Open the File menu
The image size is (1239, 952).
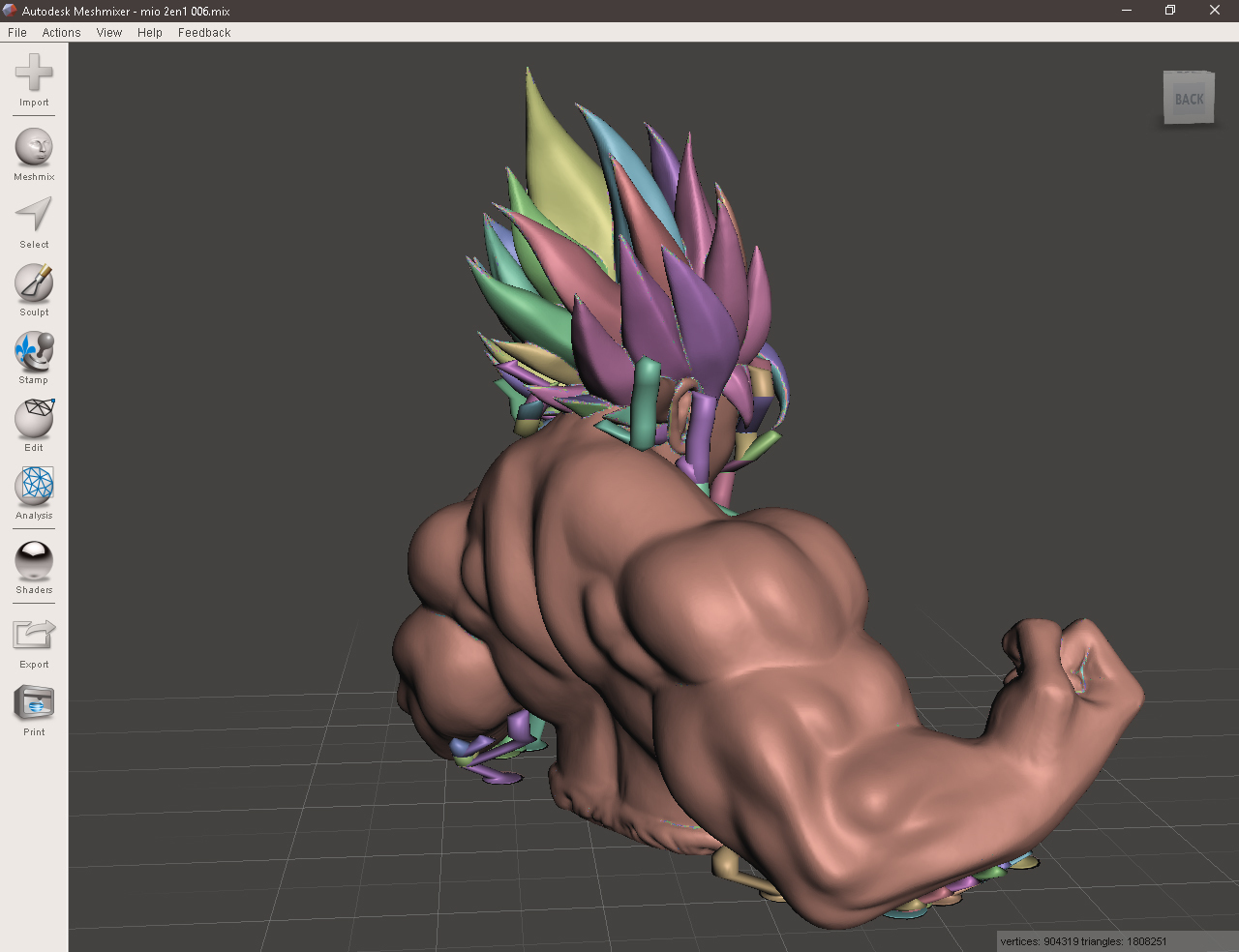click(x=17, y=32)
